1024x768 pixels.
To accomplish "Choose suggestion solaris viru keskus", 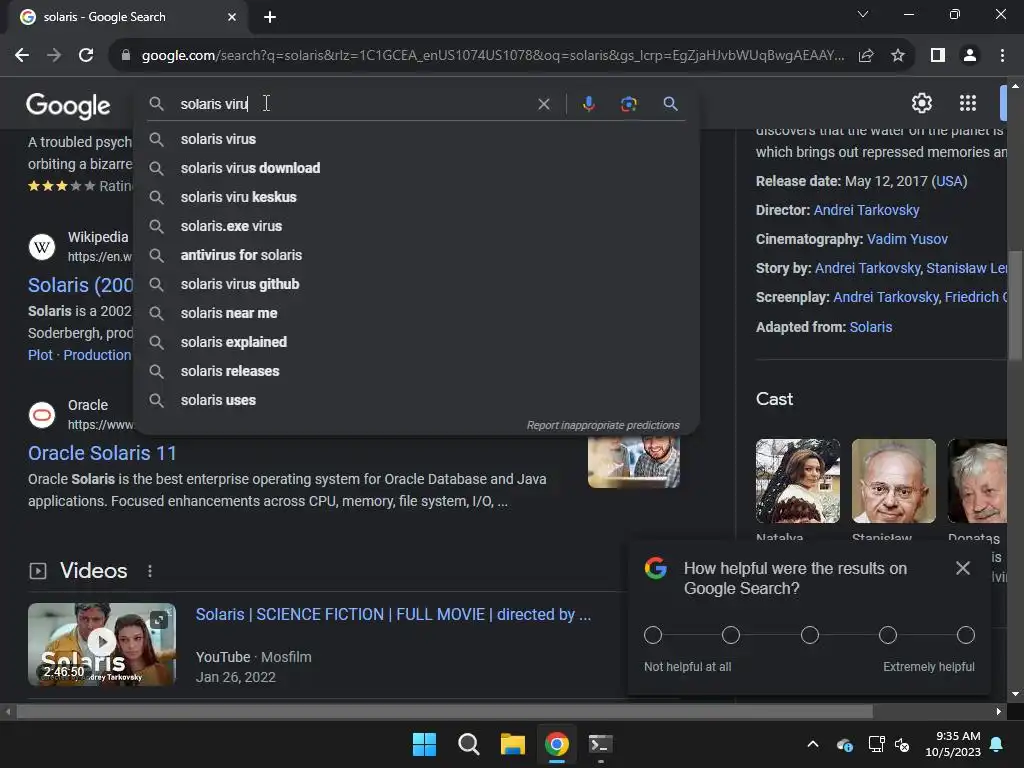I will tap(416, 197).
